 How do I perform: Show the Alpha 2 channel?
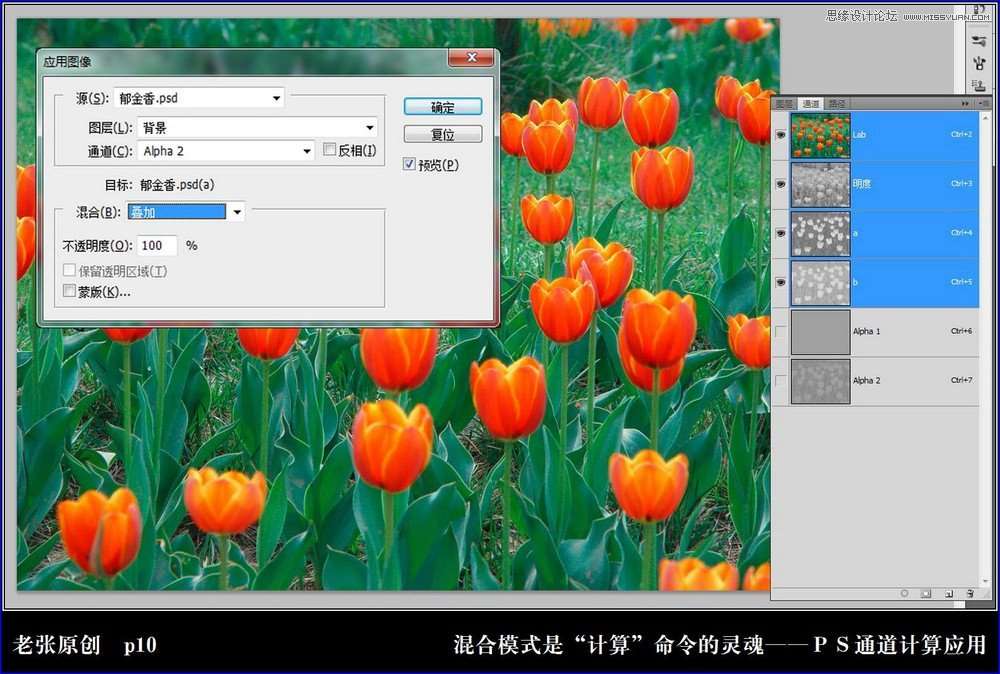pos(781,381)
